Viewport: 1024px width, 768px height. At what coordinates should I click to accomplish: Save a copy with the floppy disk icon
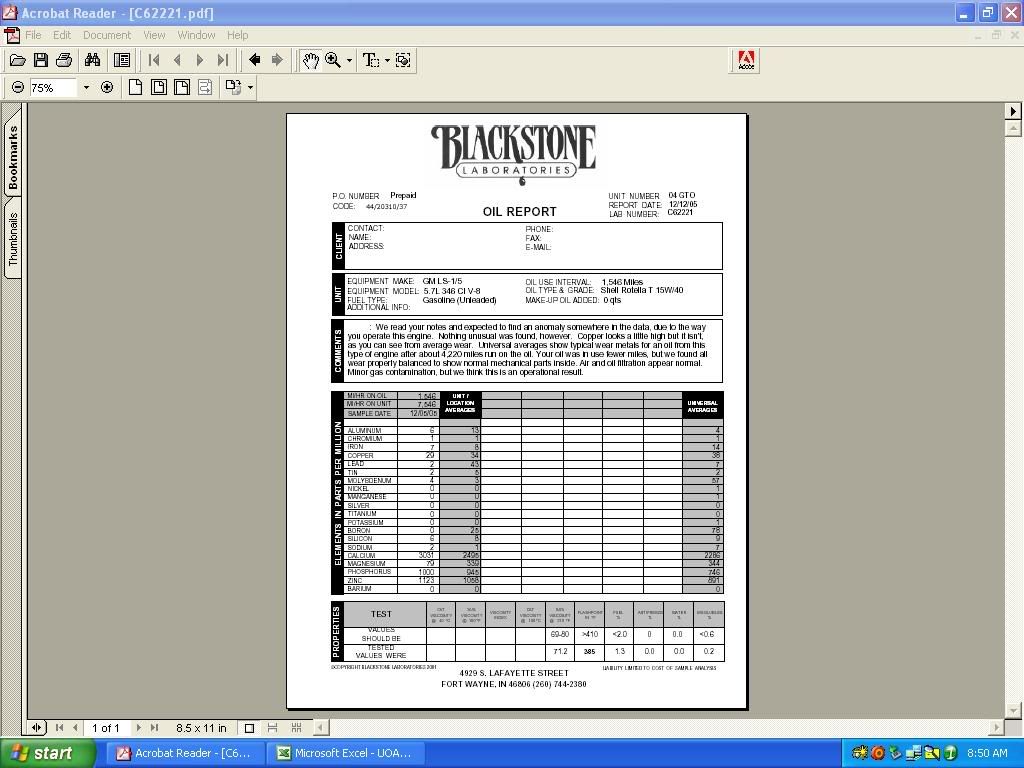[x=40, y=61]
